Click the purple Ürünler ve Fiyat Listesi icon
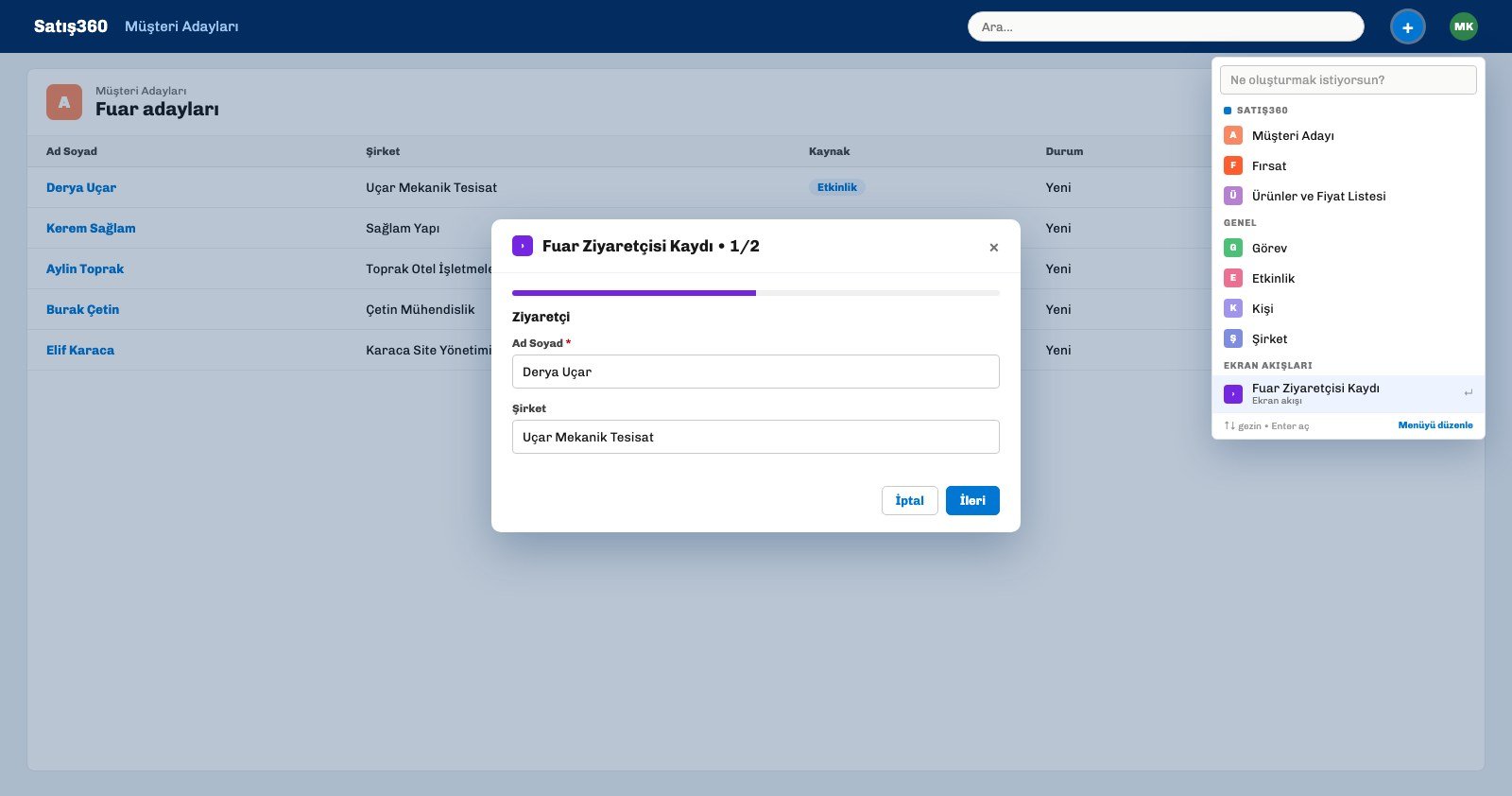Image resolution: width=1512 pixels, height=796 pixels. tap(1233, 196)
